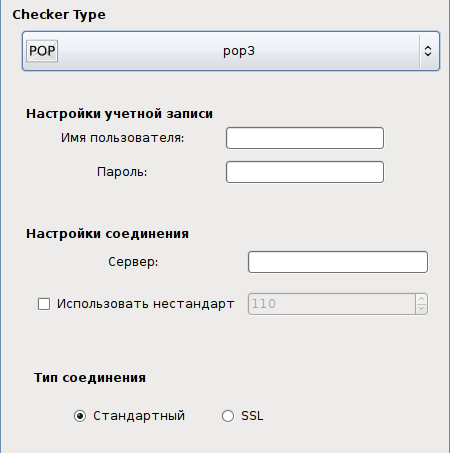Open the Checker Type pop3 dropdown

coord(231,51)
